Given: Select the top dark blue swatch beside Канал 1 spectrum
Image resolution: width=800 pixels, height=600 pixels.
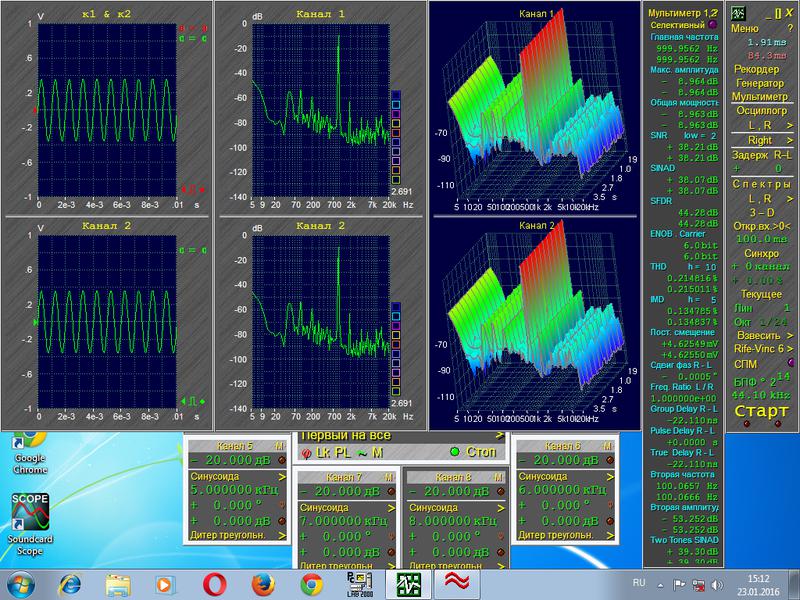Looking at the screenshot, I should pos(395,95).
